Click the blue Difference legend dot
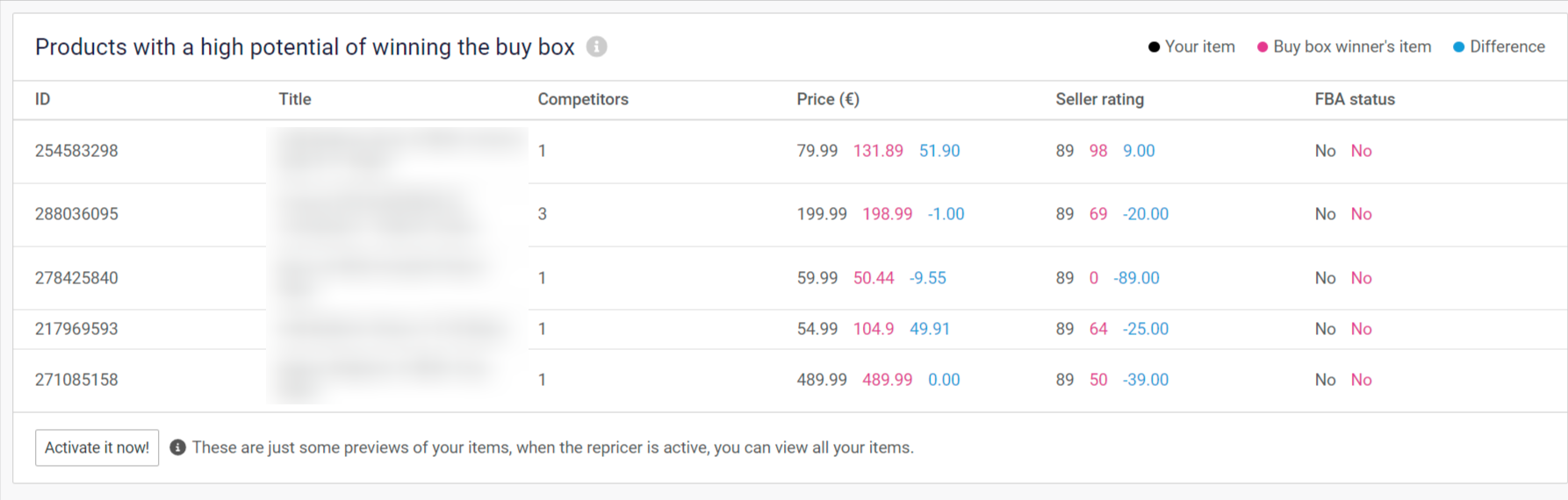This screenshot has width=1568, height=500. pos(1458,47)
